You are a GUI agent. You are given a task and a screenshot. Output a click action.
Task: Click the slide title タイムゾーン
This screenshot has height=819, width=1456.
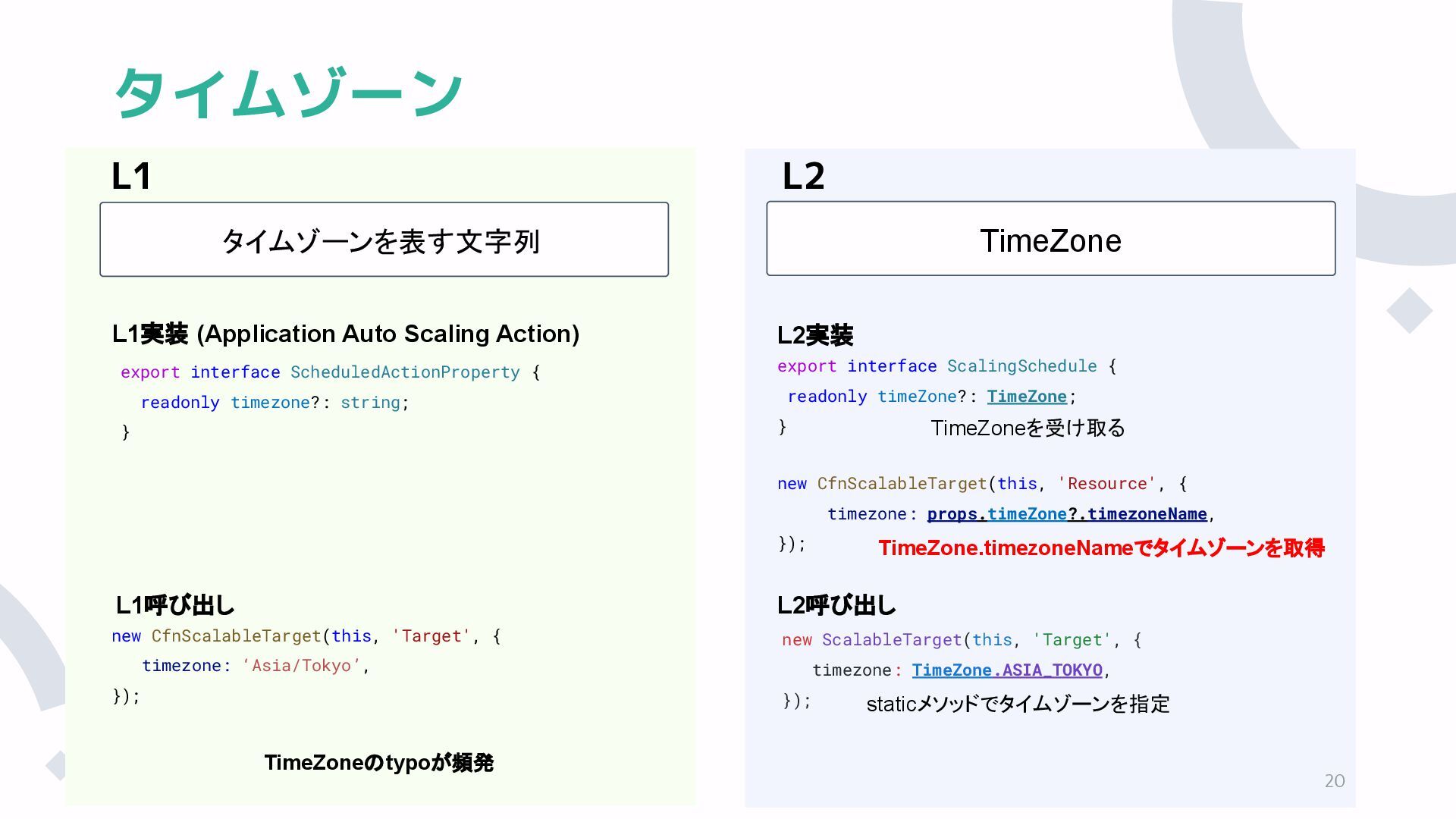click(288, 93)
